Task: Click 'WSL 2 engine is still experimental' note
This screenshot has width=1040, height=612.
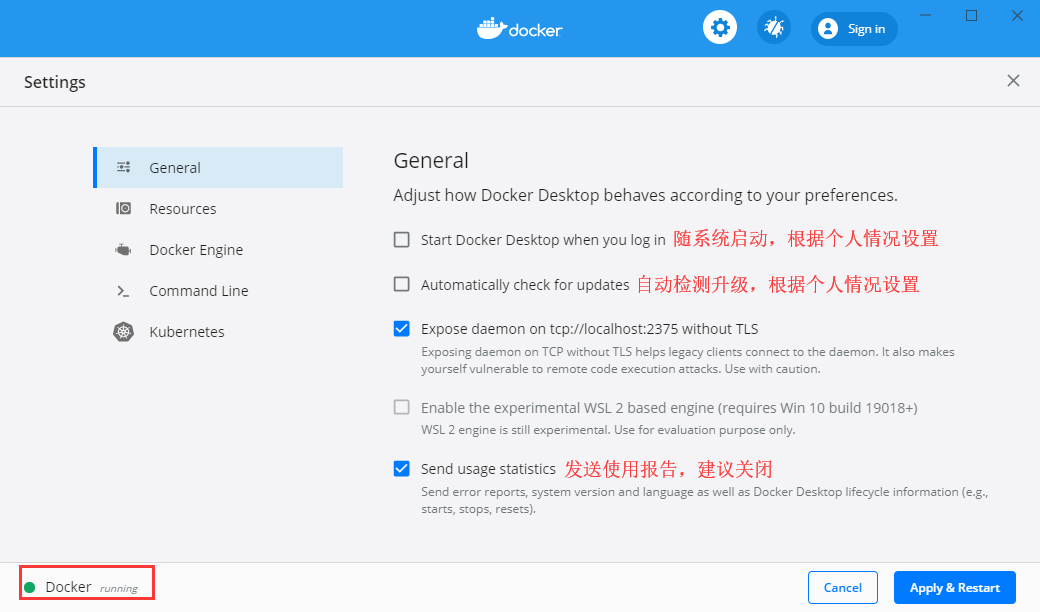Action: click(608, 430)
